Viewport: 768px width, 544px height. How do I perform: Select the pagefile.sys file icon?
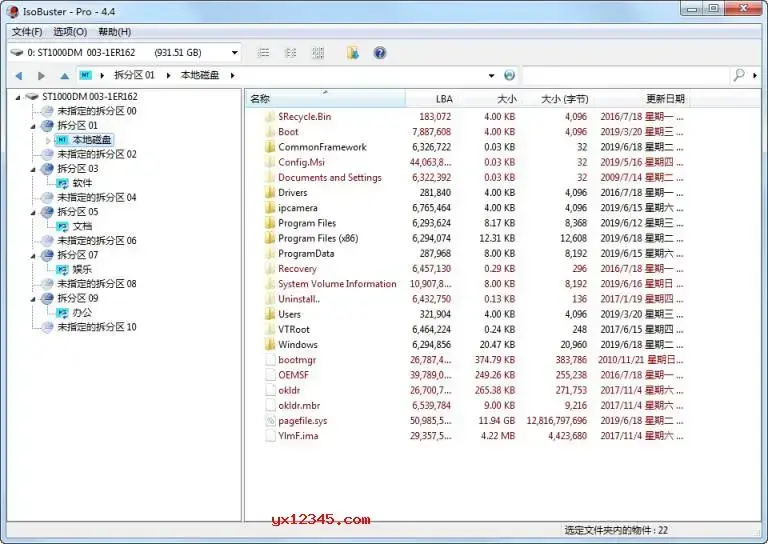point(270,420)
